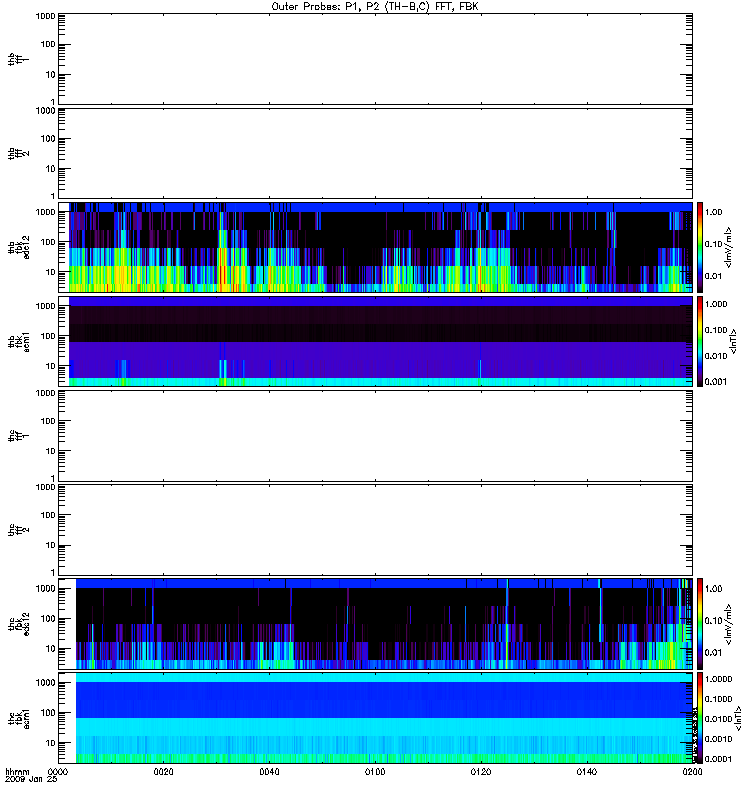
Task: Click the '<|mV/m|>' unit label beside thb edc12 color bar
Action: pyautogui.click(x=729, y=247)
